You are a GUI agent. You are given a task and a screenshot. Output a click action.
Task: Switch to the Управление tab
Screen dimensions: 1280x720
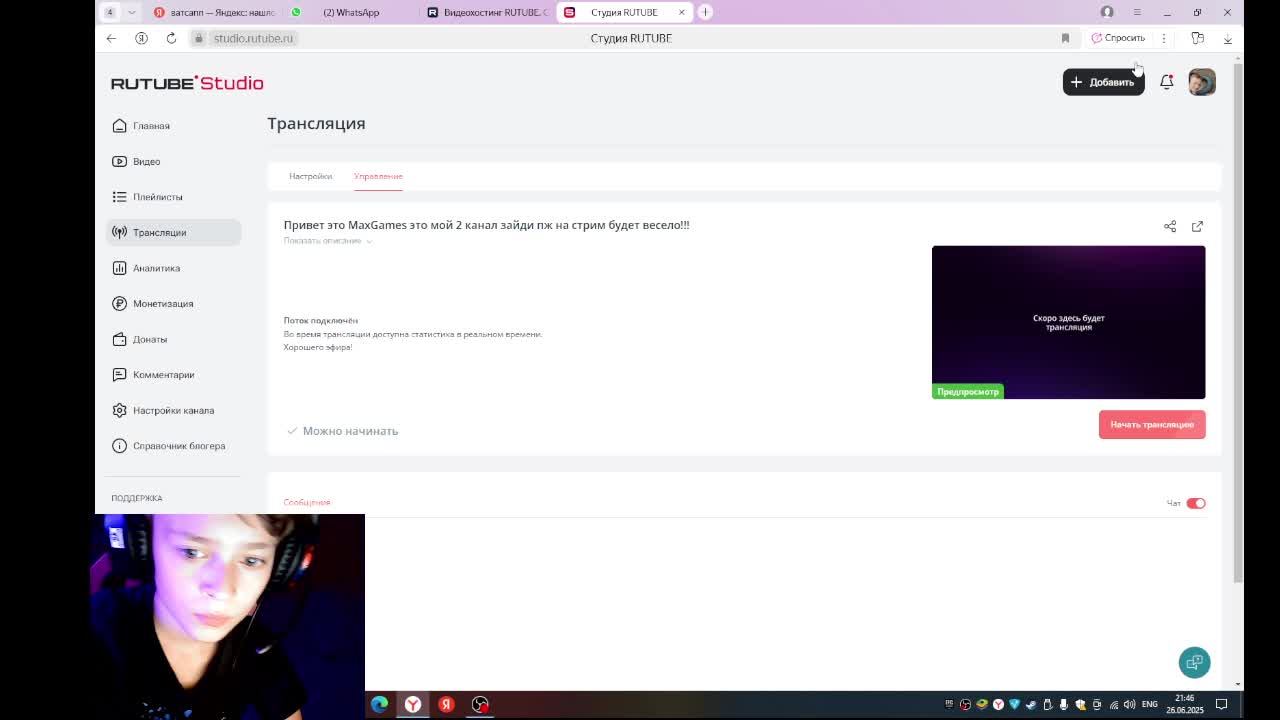(378, 176)
